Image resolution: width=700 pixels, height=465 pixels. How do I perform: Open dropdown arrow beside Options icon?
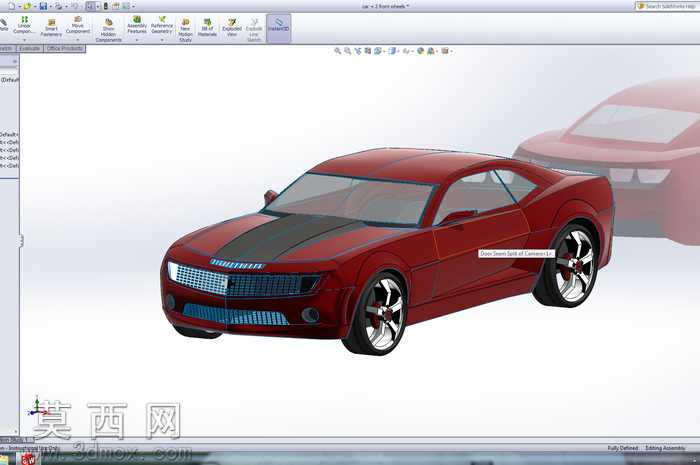133,7
